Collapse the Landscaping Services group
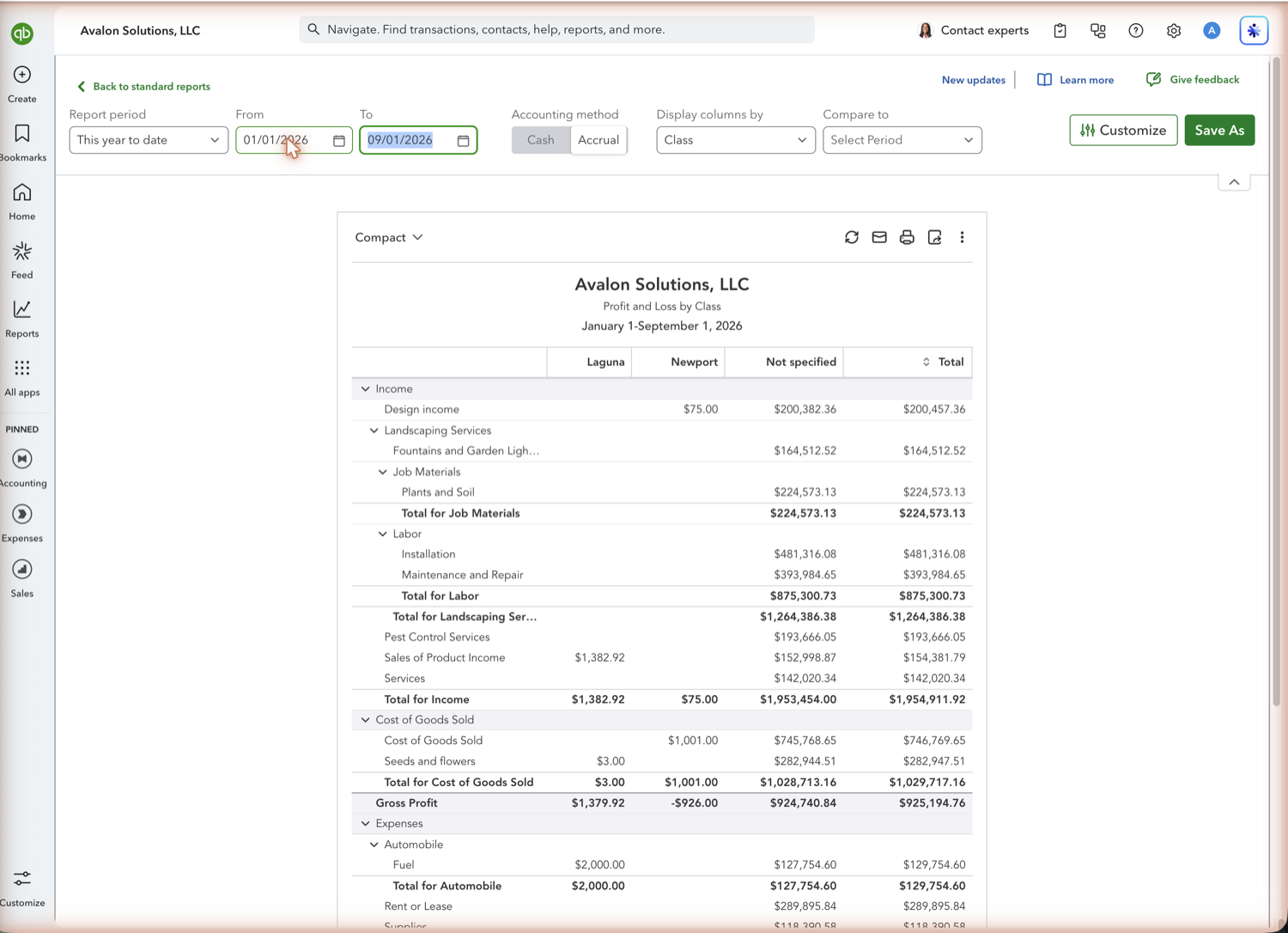Image resolution: width=1288 pixels, height=933 pixels. [374, 430]
